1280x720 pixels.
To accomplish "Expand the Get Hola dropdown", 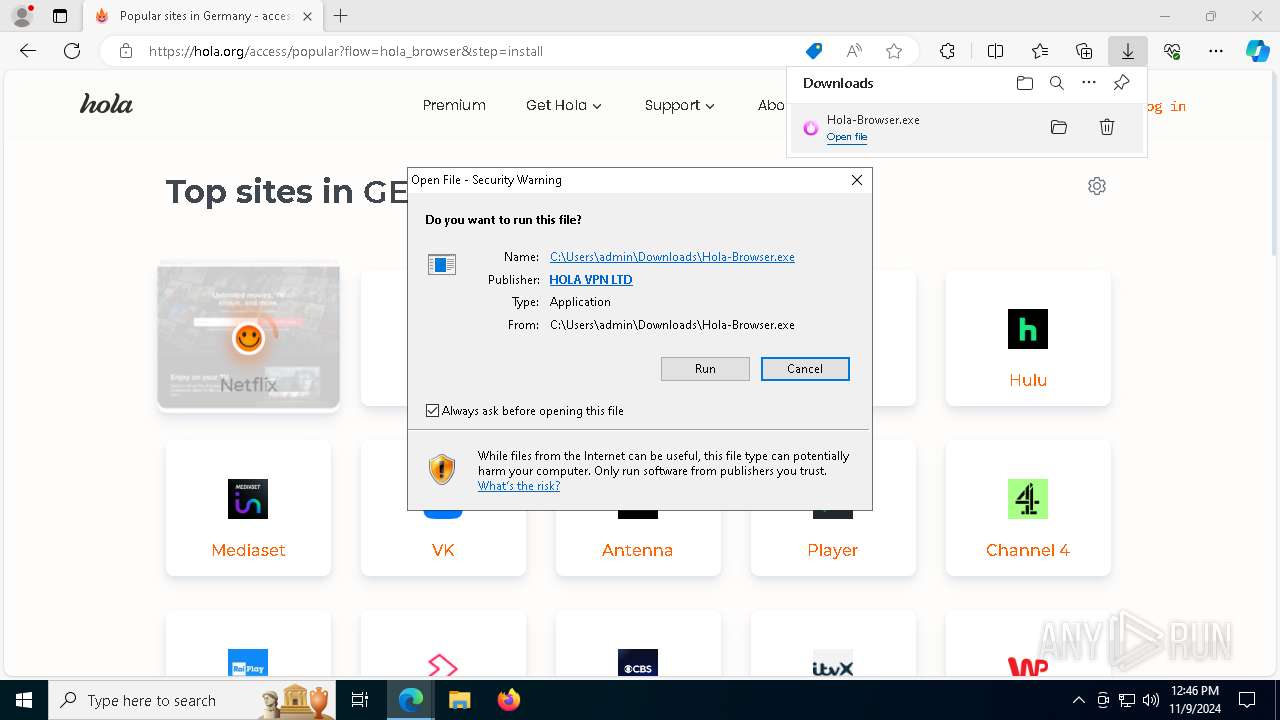I will [x=564, y=105].
